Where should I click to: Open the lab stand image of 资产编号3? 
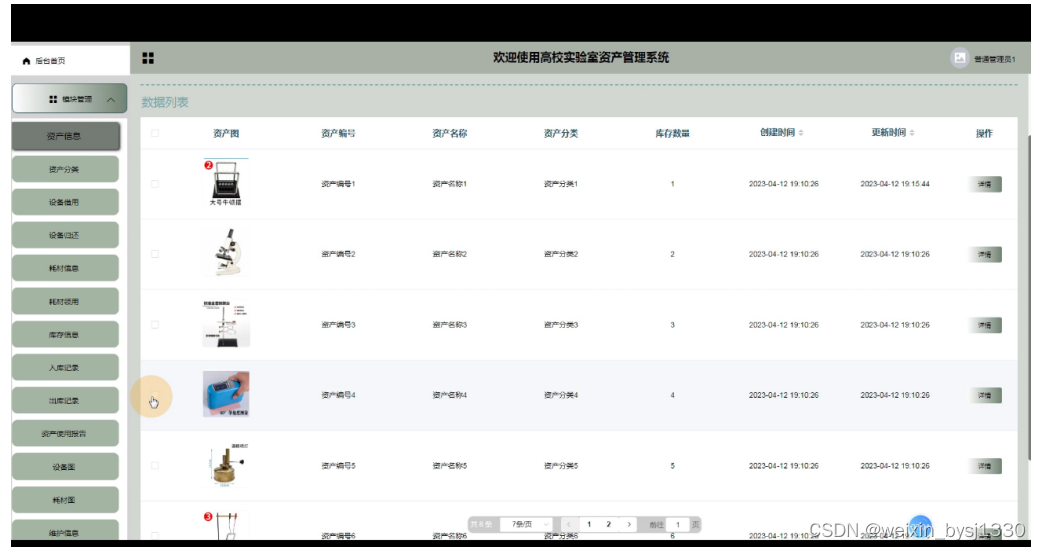(x=226, y=323)
